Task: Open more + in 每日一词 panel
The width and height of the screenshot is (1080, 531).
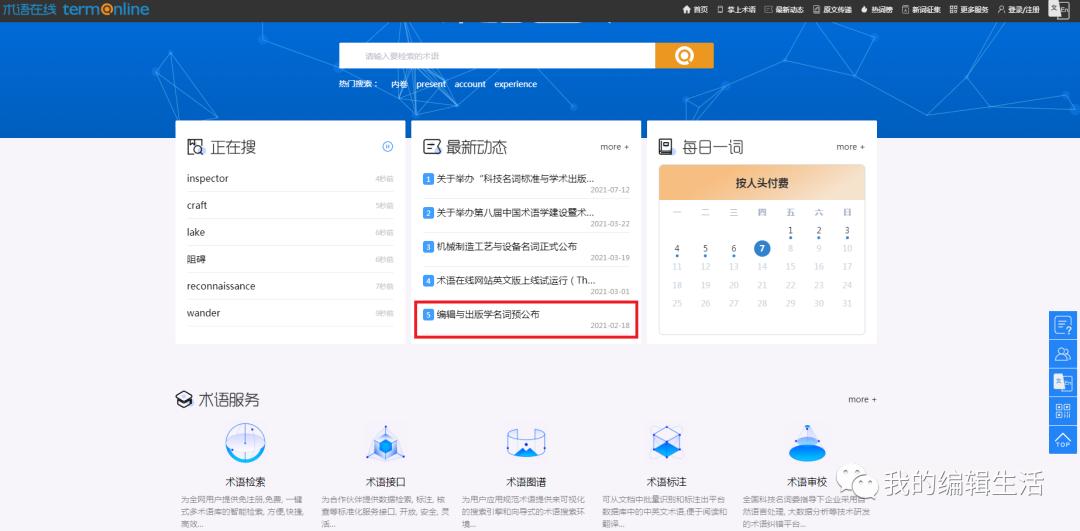Action: point(851,147)
